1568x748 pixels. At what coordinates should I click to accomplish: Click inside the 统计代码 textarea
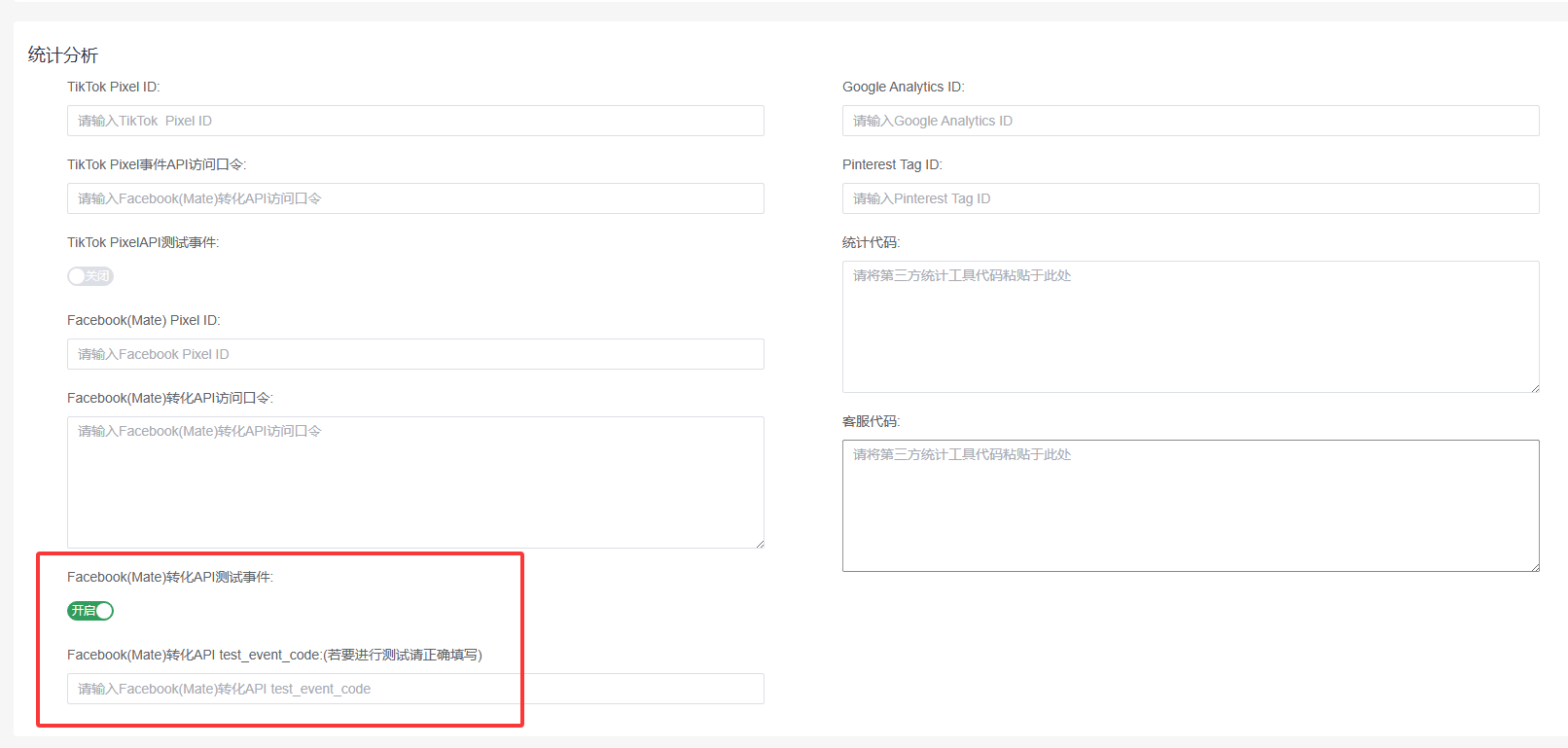[1191, 327]
